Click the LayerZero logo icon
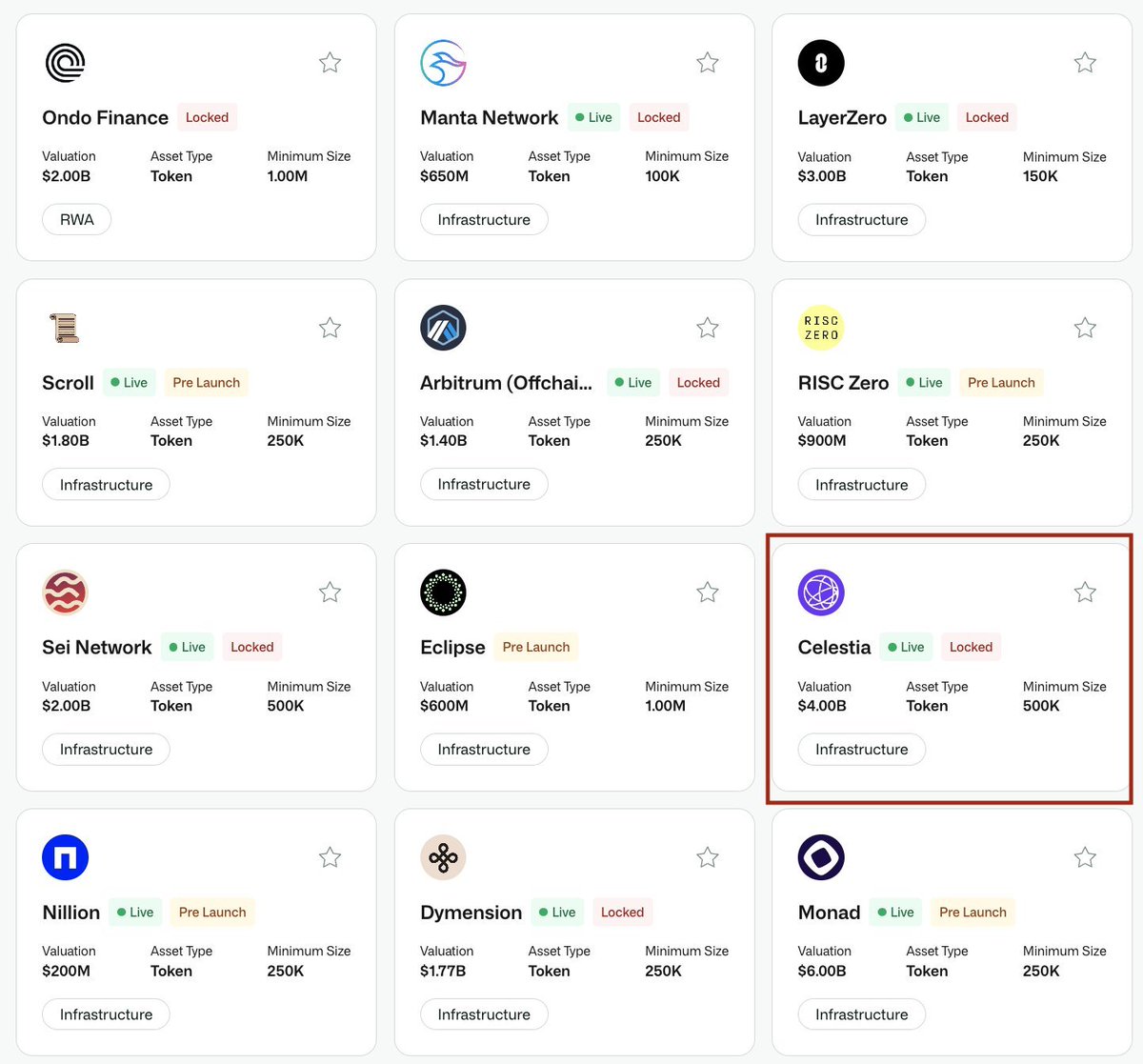Screen dimensions: 1143x1064 coord(821,63)
